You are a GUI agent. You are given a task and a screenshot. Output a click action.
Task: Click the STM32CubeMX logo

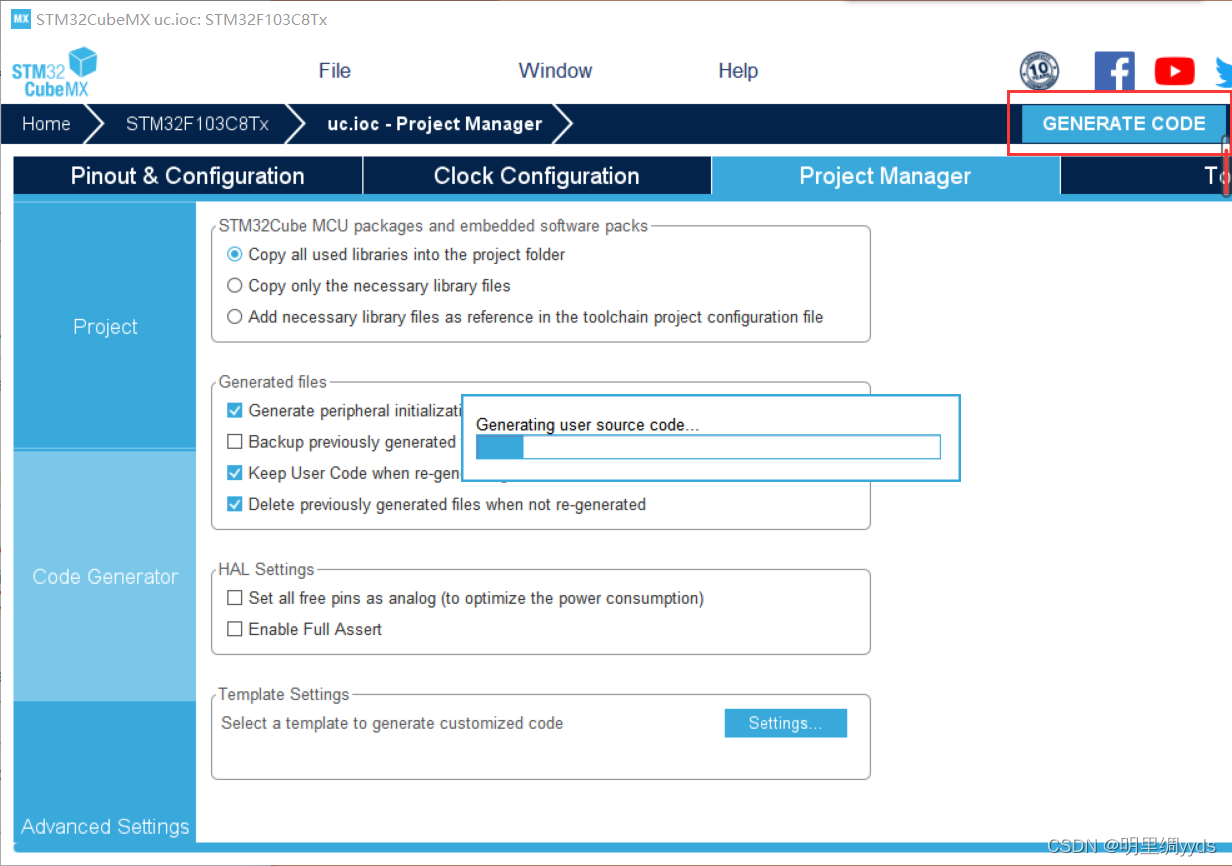[x=55, y=72]
